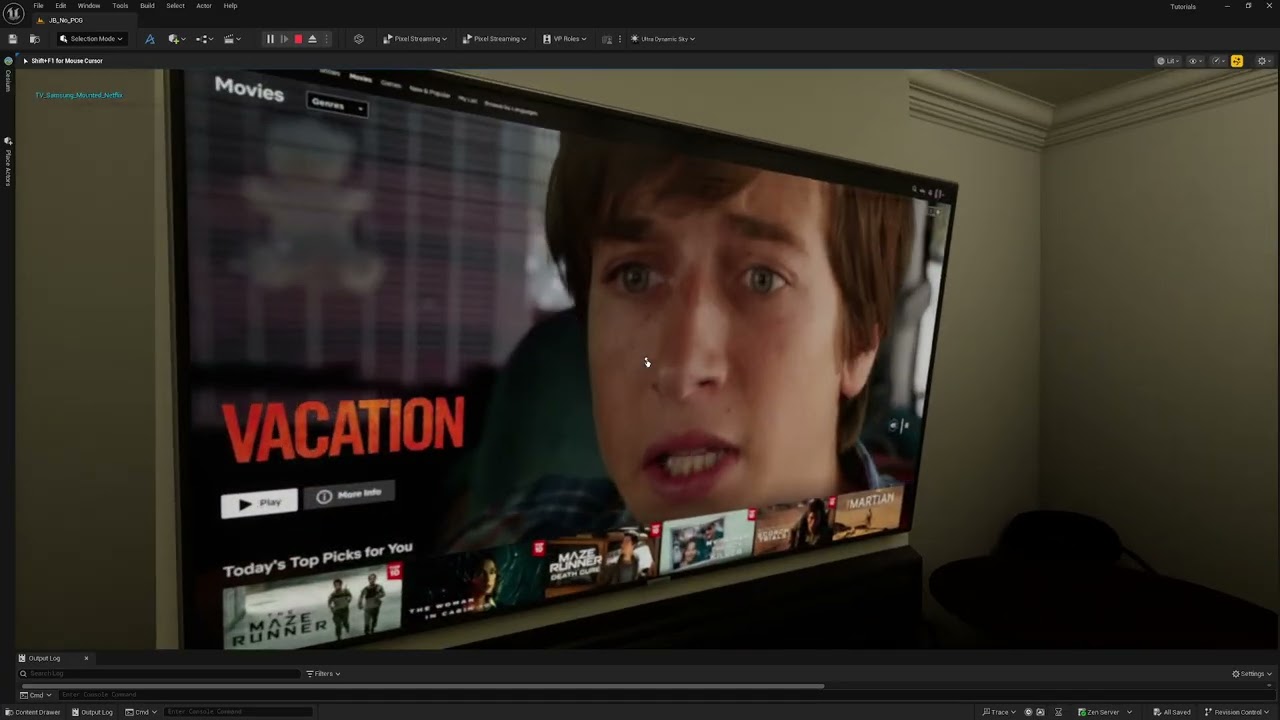
Task: Open the Cmd selector in Output Log panel
Action: (x=36, y=695)
